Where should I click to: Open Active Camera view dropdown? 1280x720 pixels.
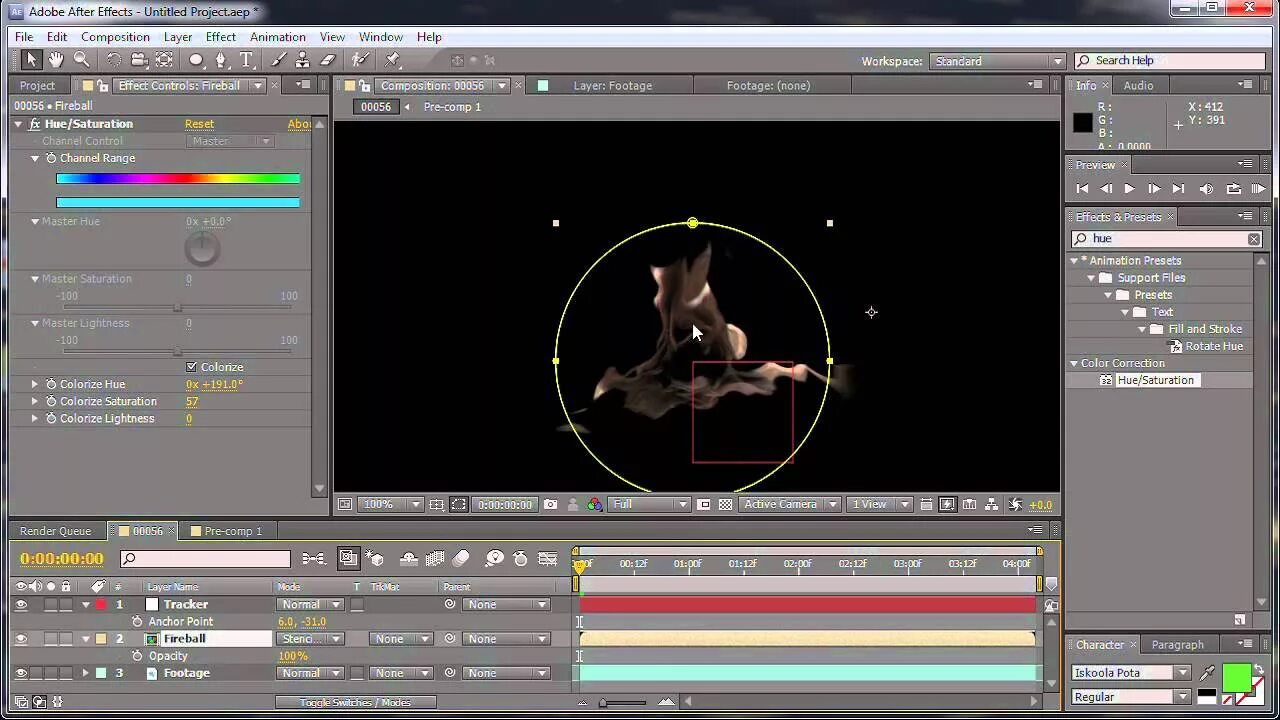tap(789, 505)
